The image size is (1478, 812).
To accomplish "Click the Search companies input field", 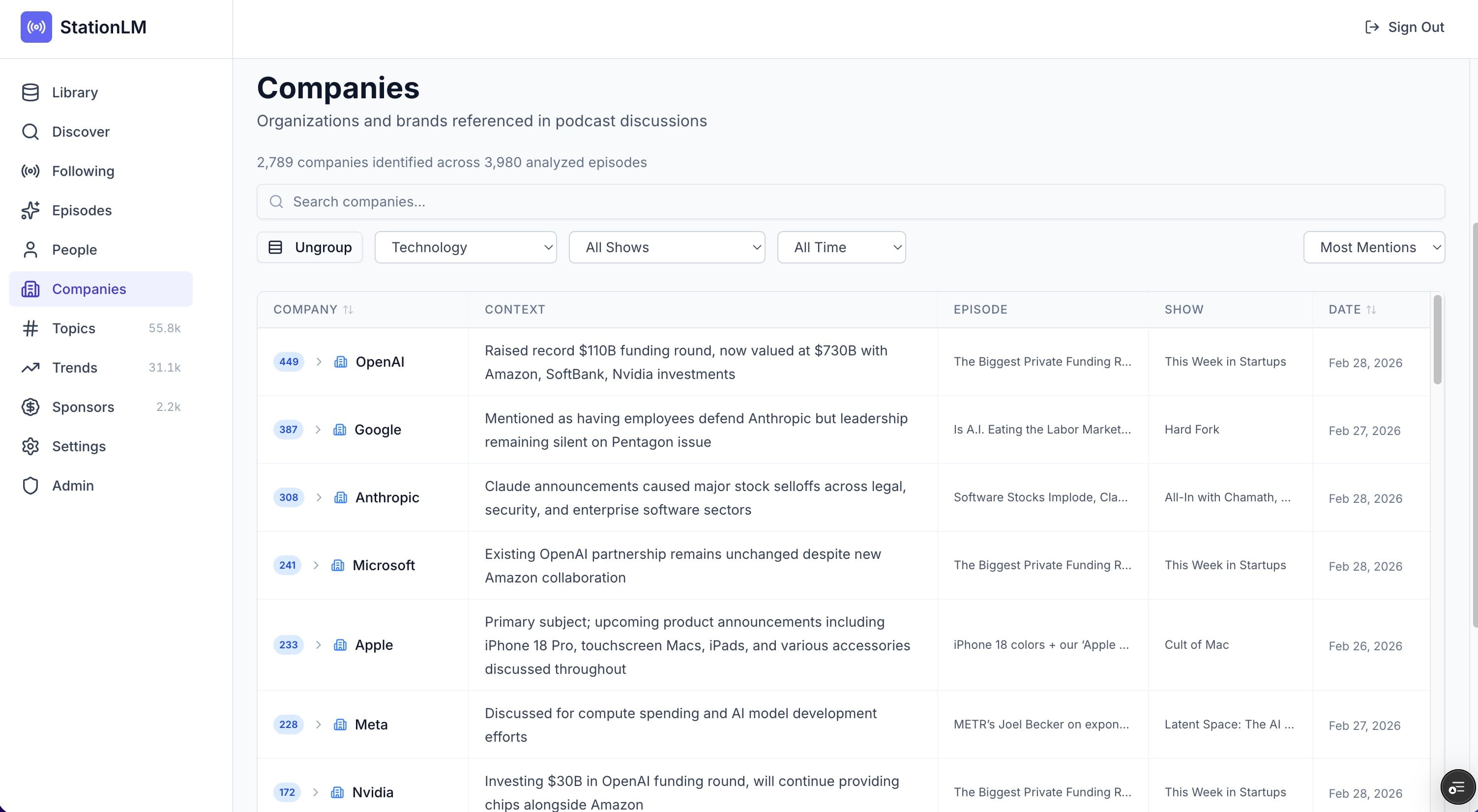I will tap(574, 202).
